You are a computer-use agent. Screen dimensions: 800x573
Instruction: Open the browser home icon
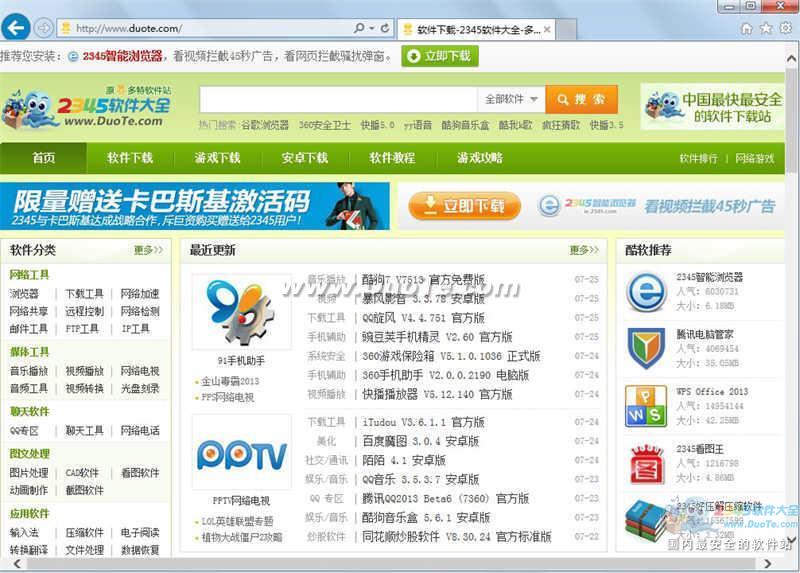point(746,29)
